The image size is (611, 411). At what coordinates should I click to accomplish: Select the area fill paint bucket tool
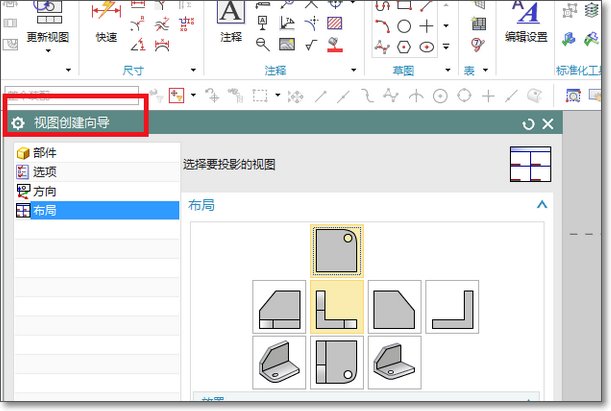point(334,44)
